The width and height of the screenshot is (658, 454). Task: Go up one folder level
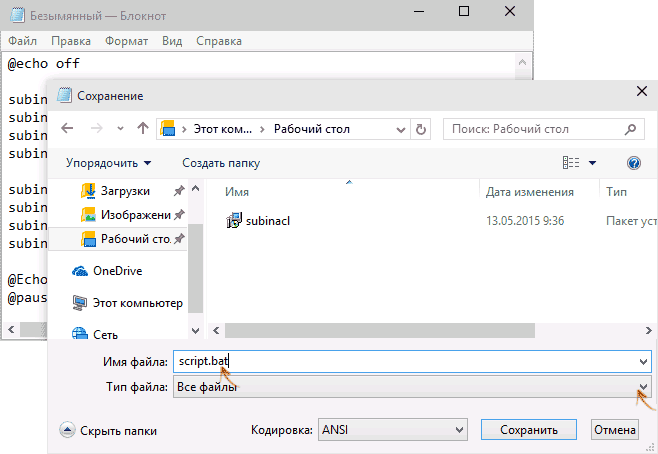143,128
